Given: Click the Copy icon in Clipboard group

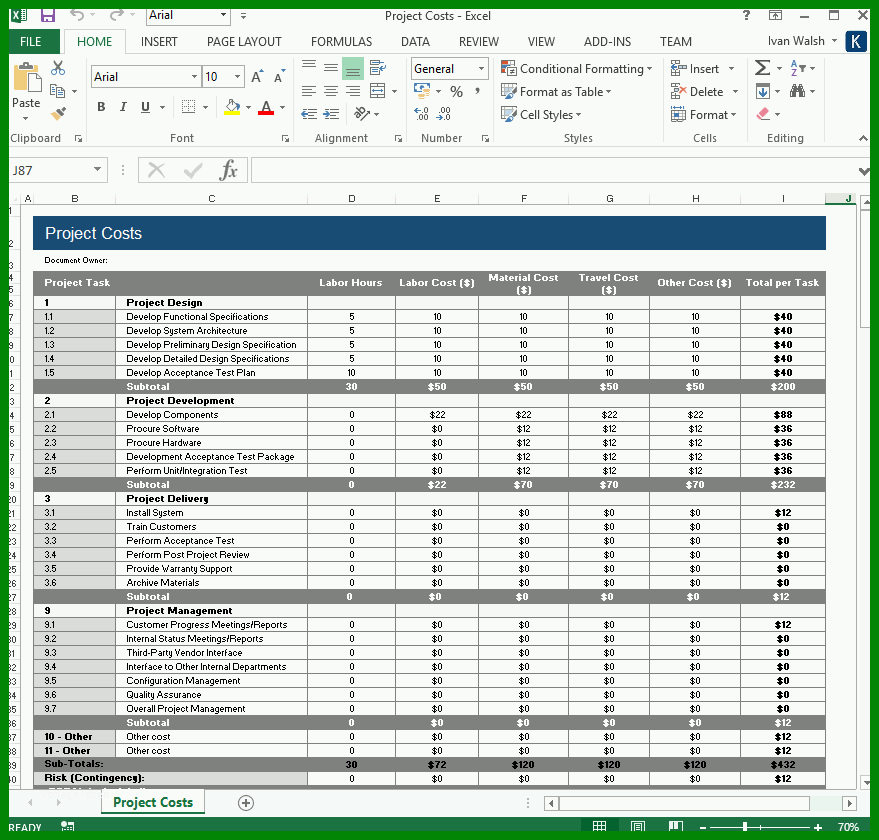Looking at the screenshot, I should (x=58, y=90).
